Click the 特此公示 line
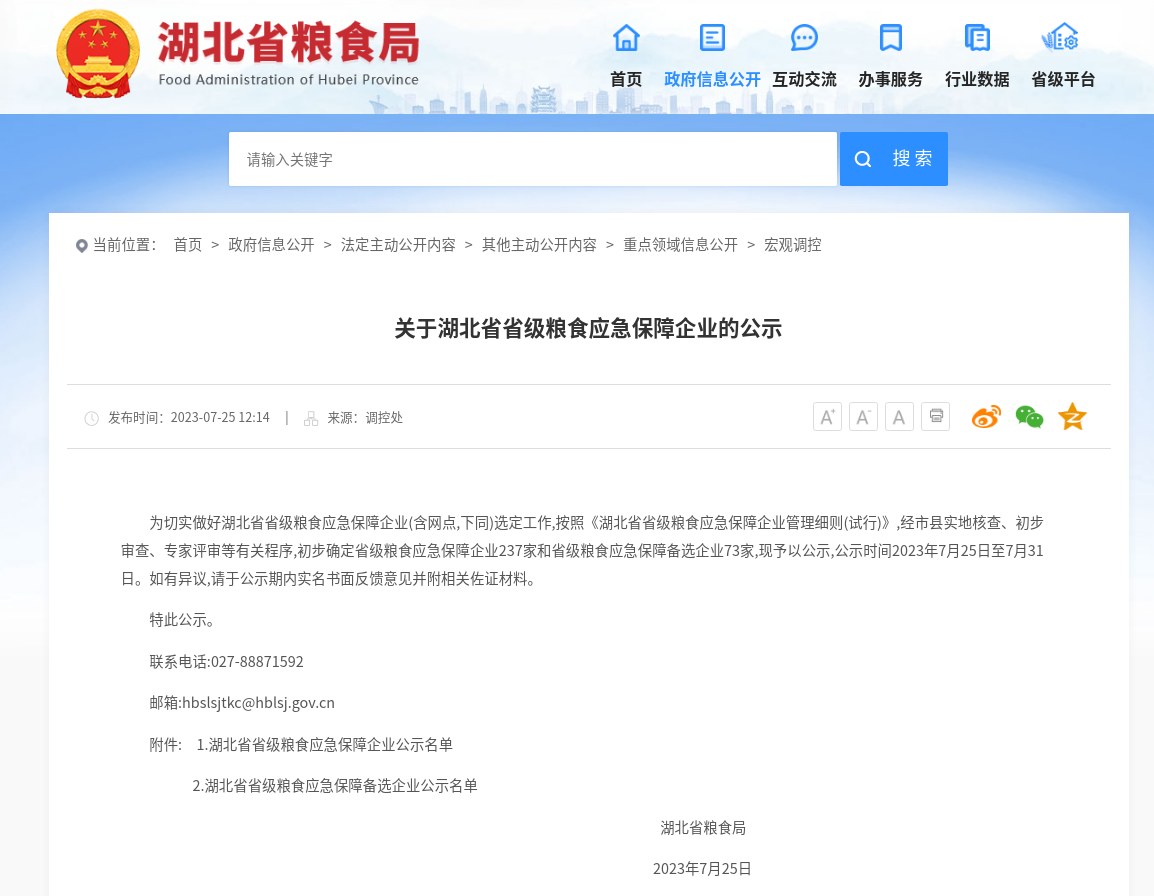1154x896 pixels. 183,620
